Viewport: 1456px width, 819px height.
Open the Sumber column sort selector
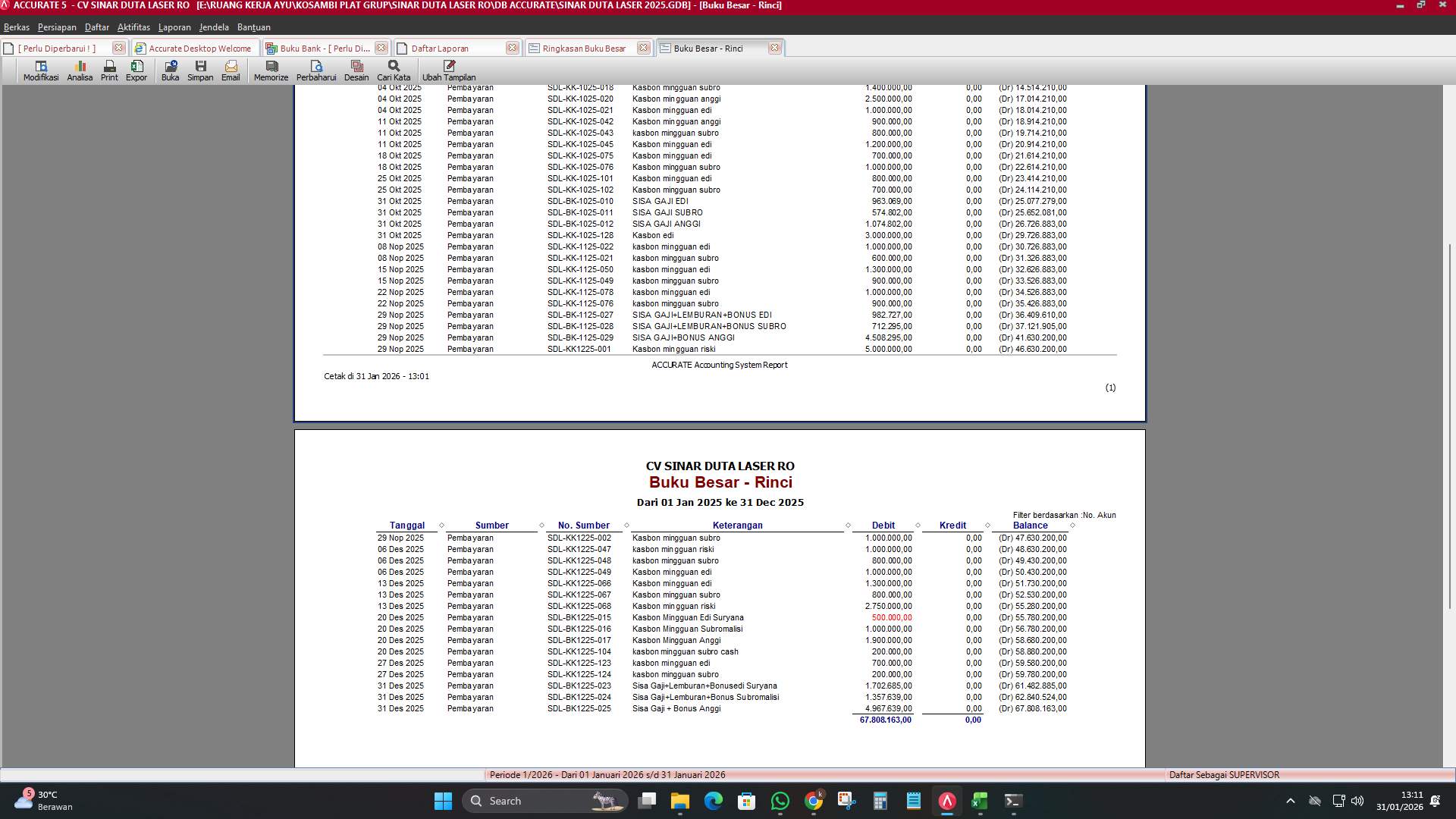coord(541,525)
